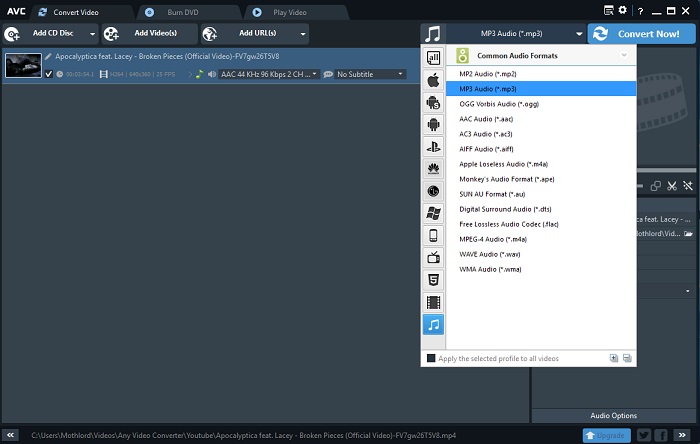Choose OGG Vorbis Audio (*.ogg) format
Image resolution: width=700 pixels, height=444 pixels.
point(541,104)
